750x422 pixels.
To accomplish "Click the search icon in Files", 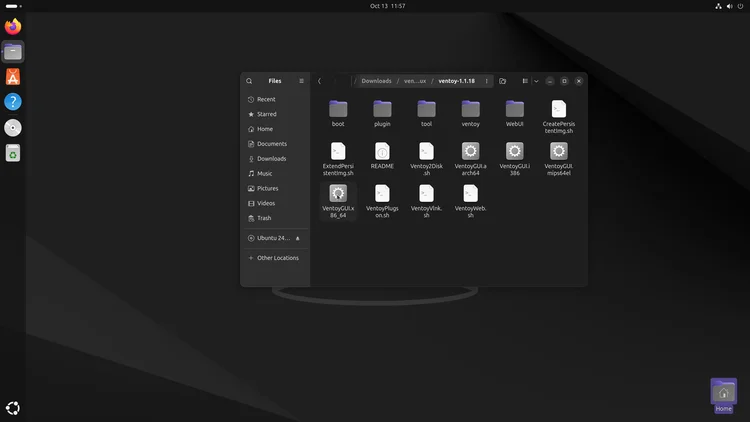I will click(x=249, y=81).
